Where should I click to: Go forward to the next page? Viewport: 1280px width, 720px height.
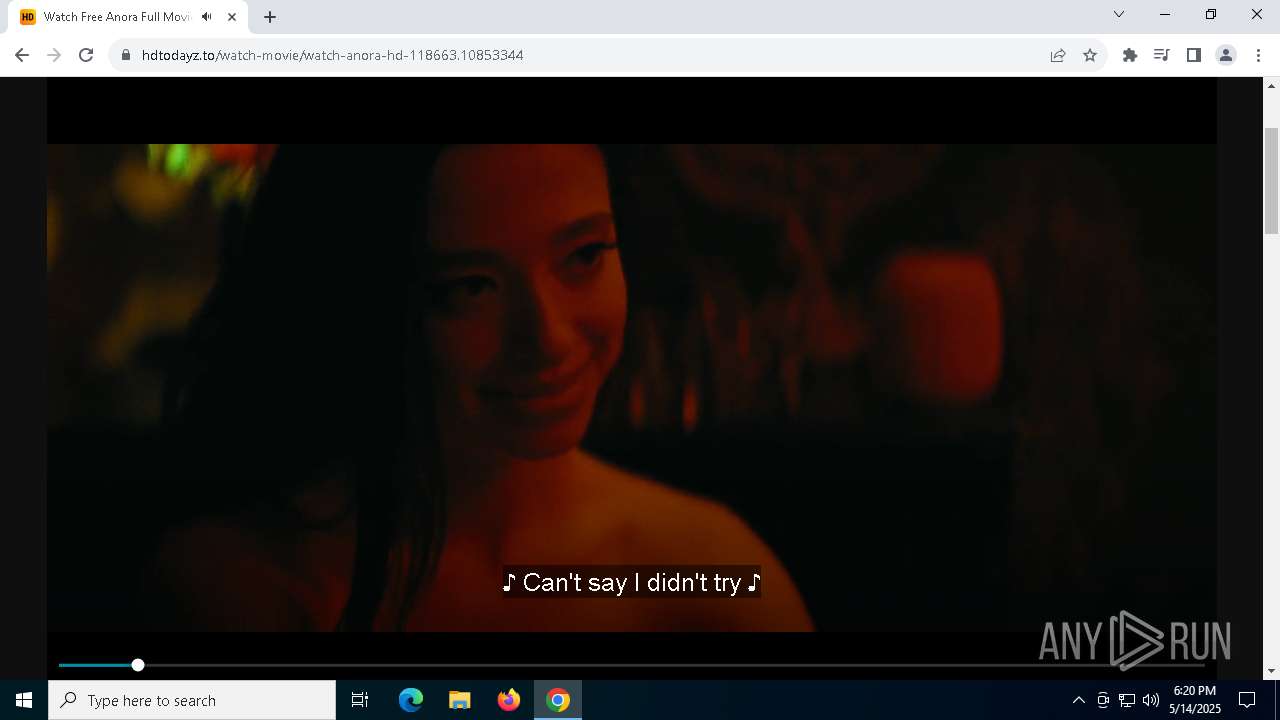coord(54,55)
